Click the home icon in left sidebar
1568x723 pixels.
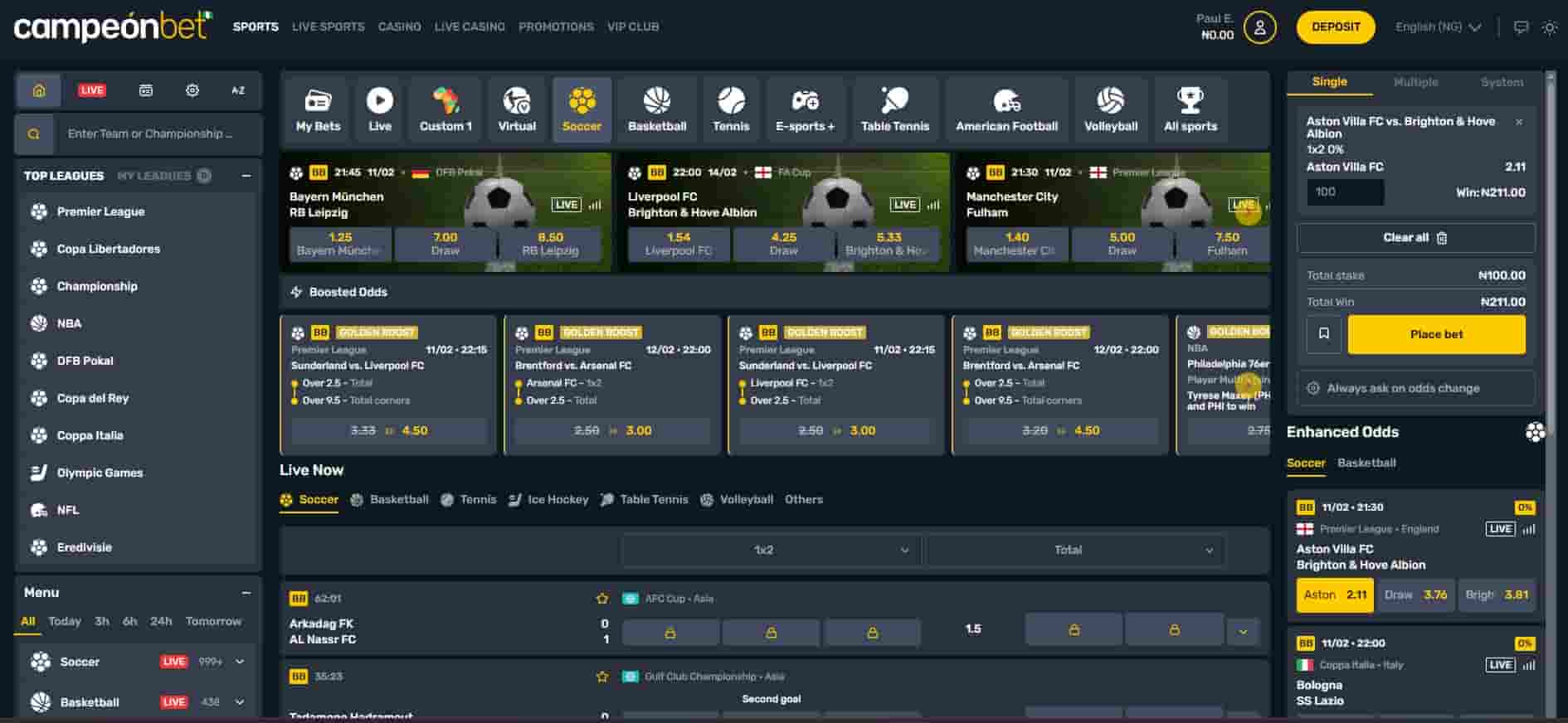pyautogui.click(x=38, y=90)
